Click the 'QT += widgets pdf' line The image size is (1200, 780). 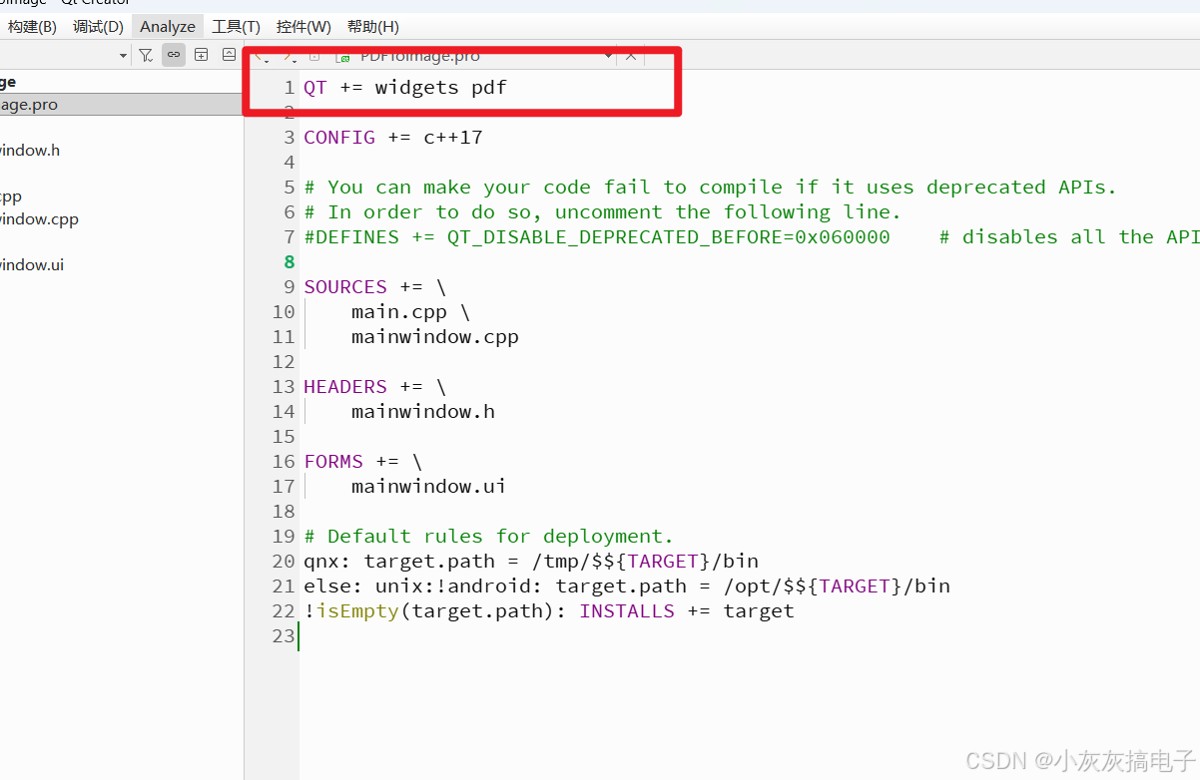point(405,87)
